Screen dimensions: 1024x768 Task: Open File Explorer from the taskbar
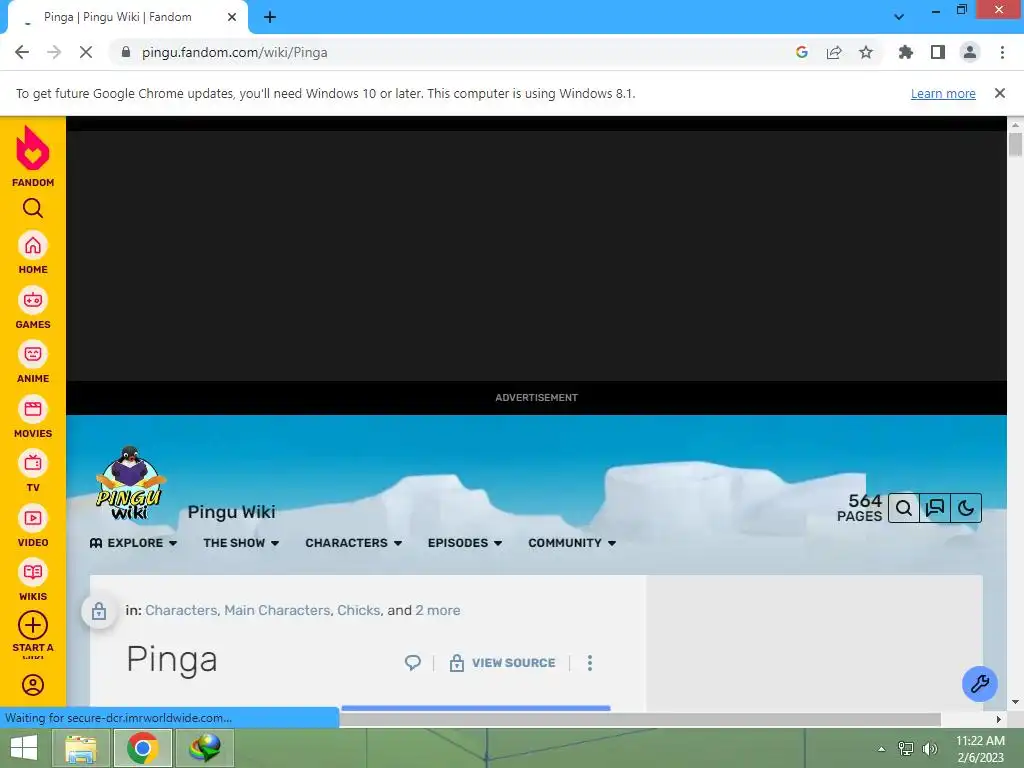(x=81, y=748)
